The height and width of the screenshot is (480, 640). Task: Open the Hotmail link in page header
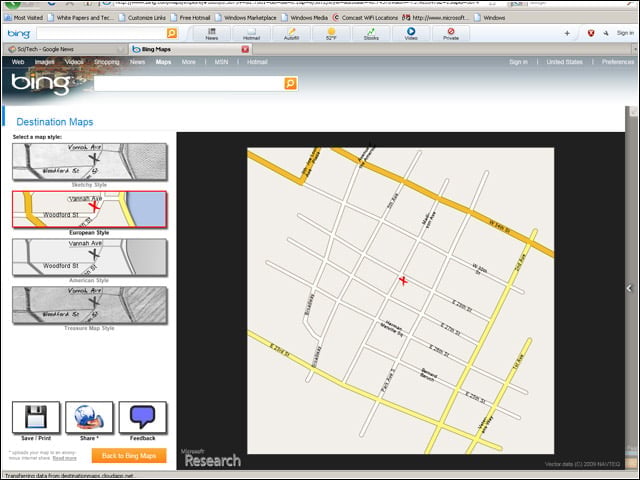[257, 62]
